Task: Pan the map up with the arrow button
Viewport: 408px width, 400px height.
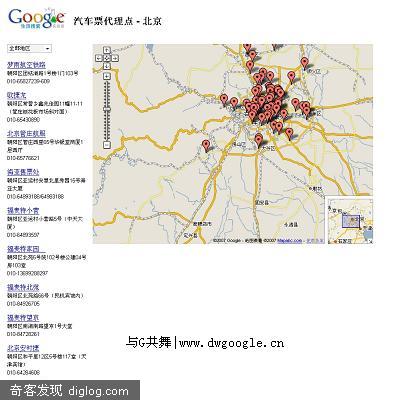Action: click(107, 50)
